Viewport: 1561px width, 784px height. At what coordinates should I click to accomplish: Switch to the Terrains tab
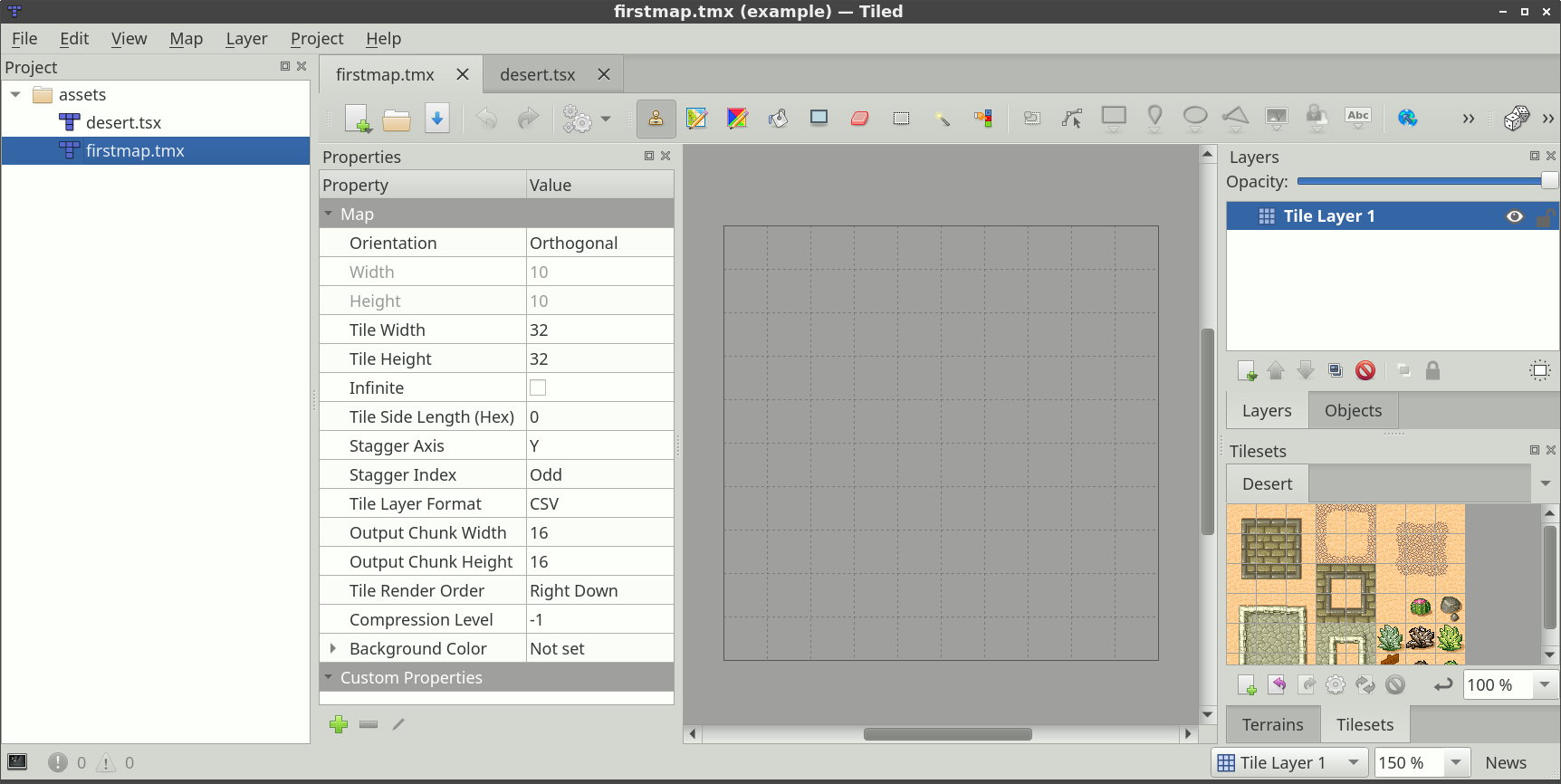pyautogui.click(x=1272, y=724)
